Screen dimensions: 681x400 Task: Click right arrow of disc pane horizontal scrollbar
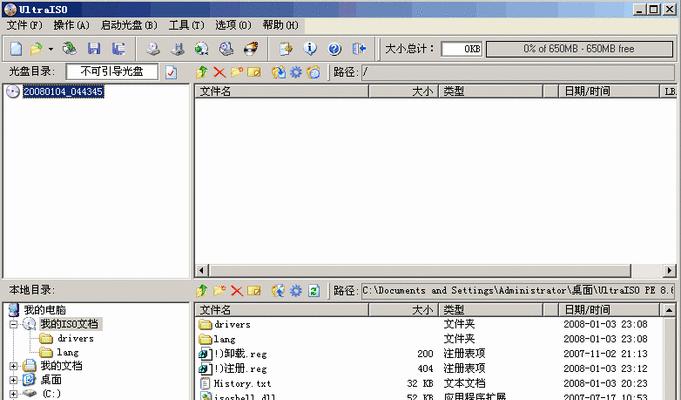point(669,270)
